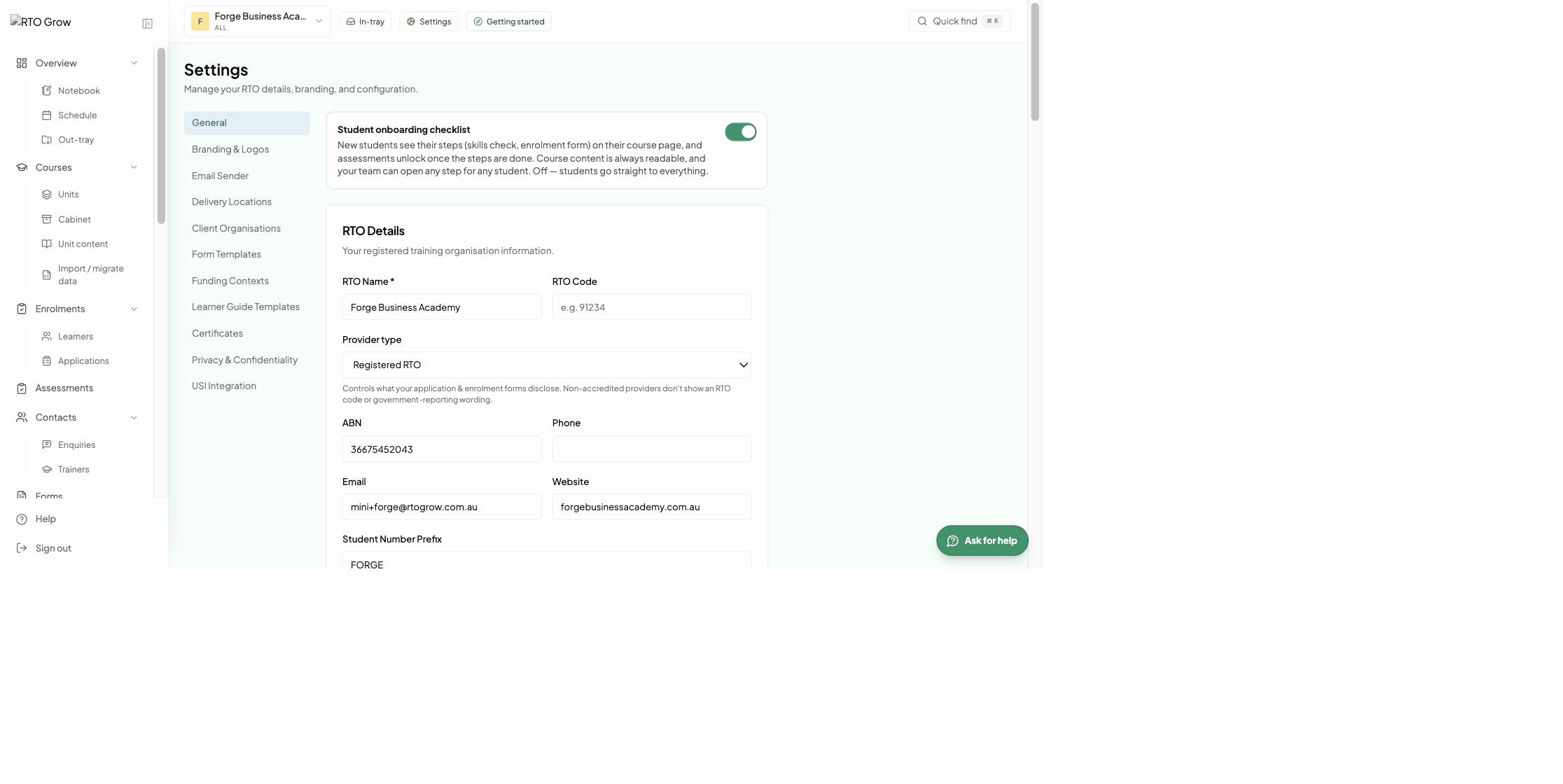
Task: Click the Units layers icon
Action: 47,195
